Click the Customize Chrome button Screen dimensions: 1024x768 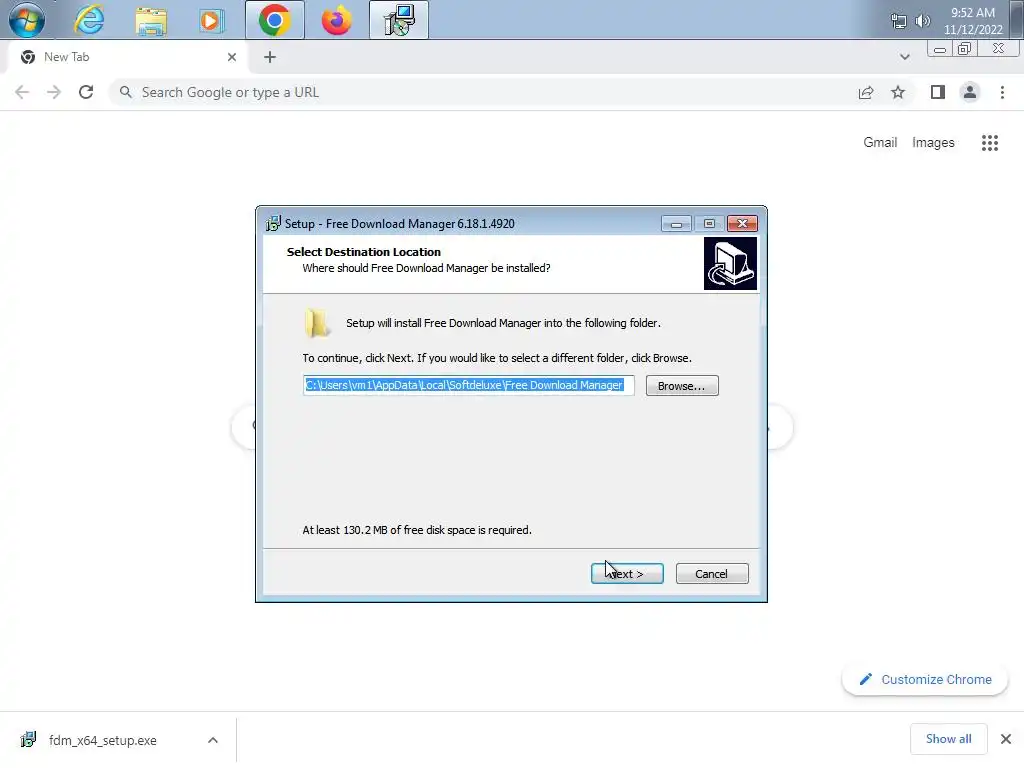[925, 679]
